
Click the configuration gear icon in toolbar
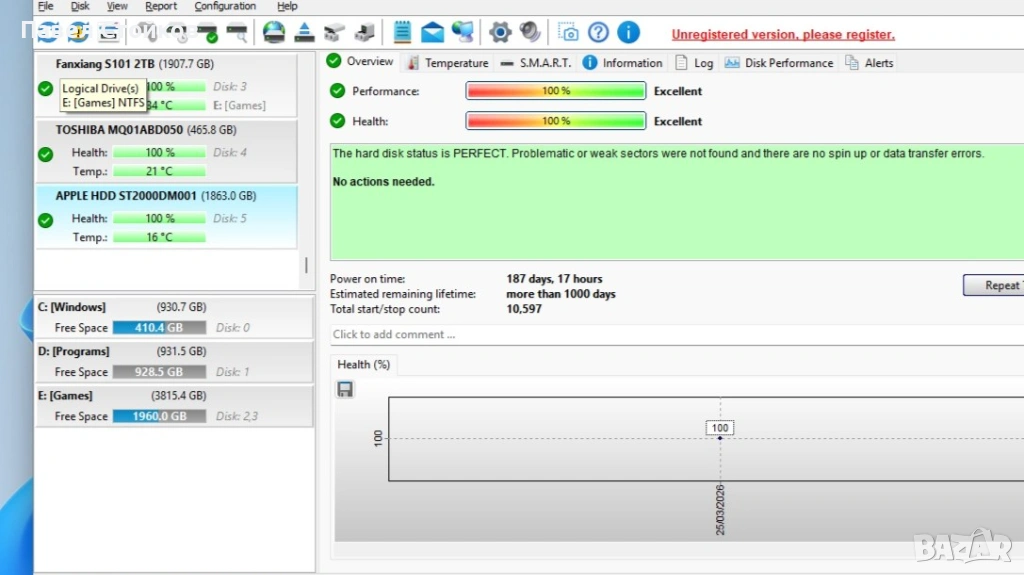point(500,33)
